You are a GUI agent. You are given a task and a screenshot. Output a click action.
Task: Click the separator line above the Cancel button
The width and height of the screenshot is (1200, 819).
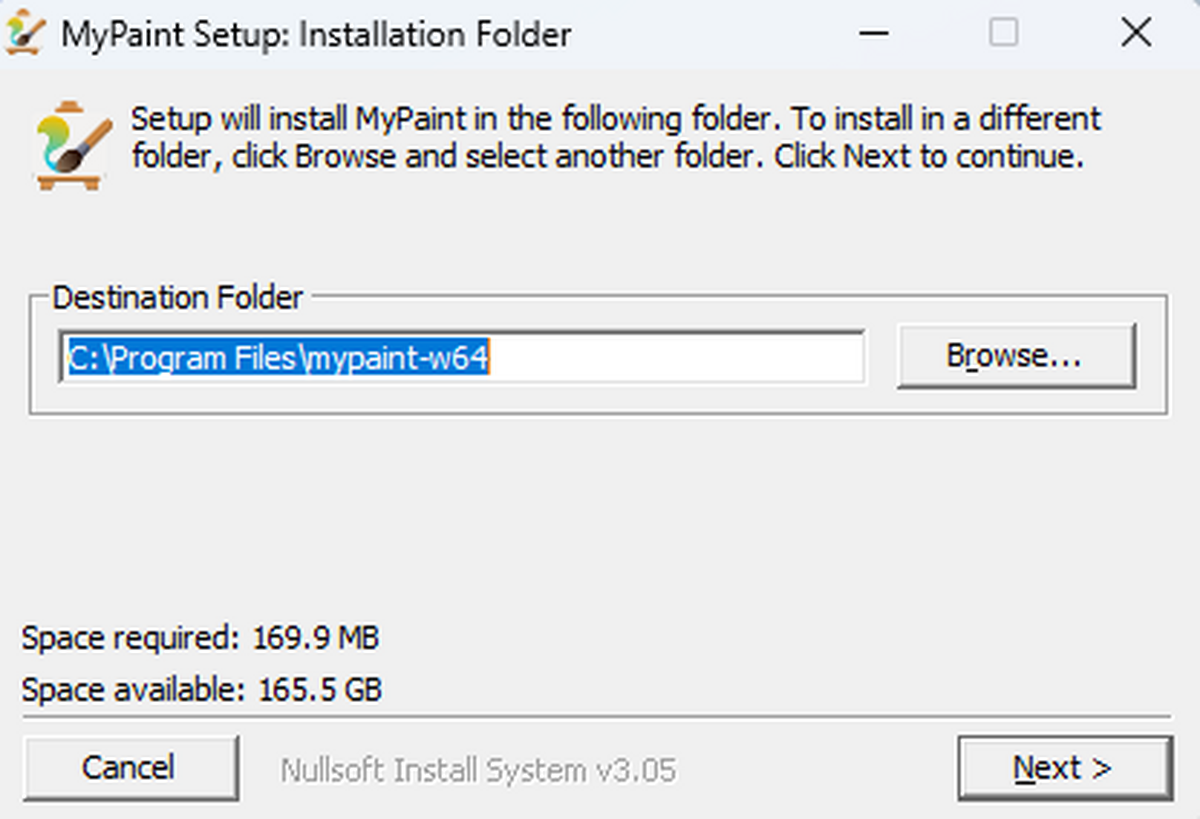coord(600,716)
